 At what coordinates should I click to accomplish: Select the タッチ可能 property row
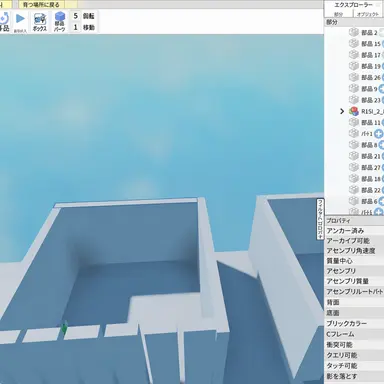click(x=354, y=366)
